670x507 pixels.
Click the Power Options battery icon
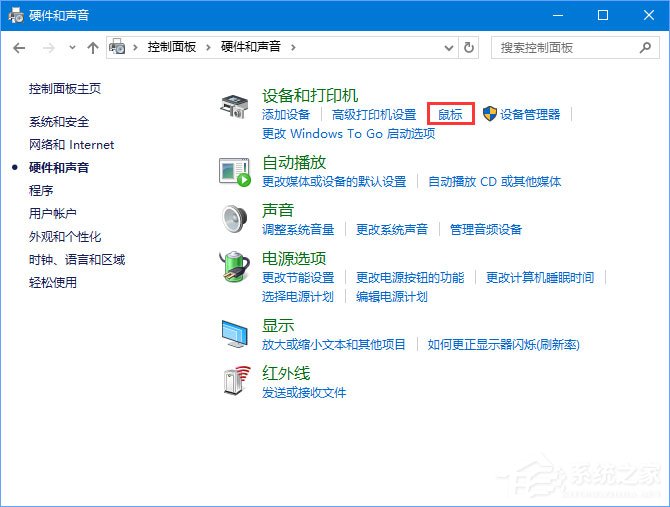coord(234,267)
